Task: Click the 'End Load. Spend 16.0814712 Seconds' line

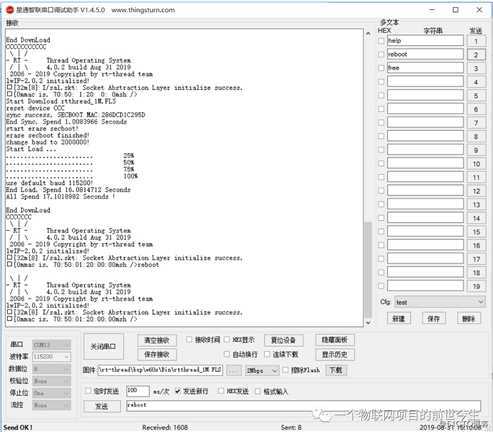Action: [68, 190]
